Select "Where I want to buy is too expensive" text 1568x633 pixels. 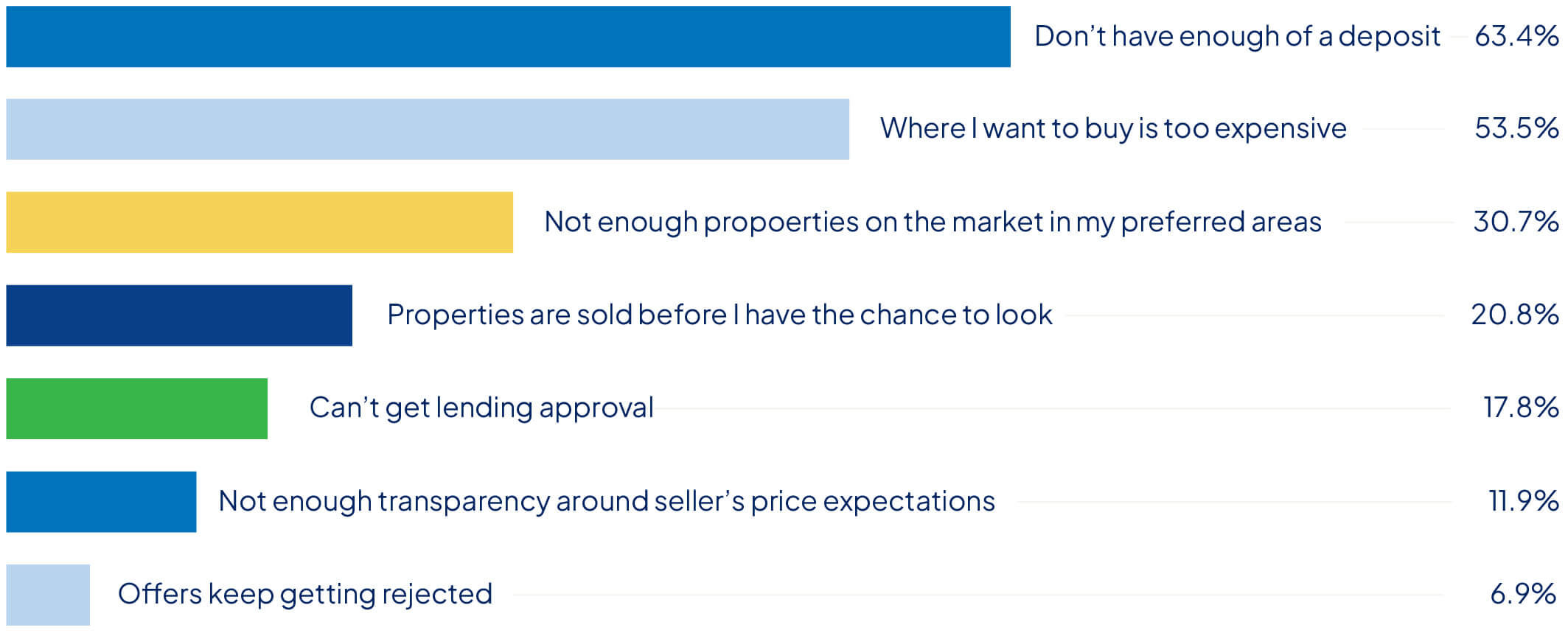(x=1113, y=128)
